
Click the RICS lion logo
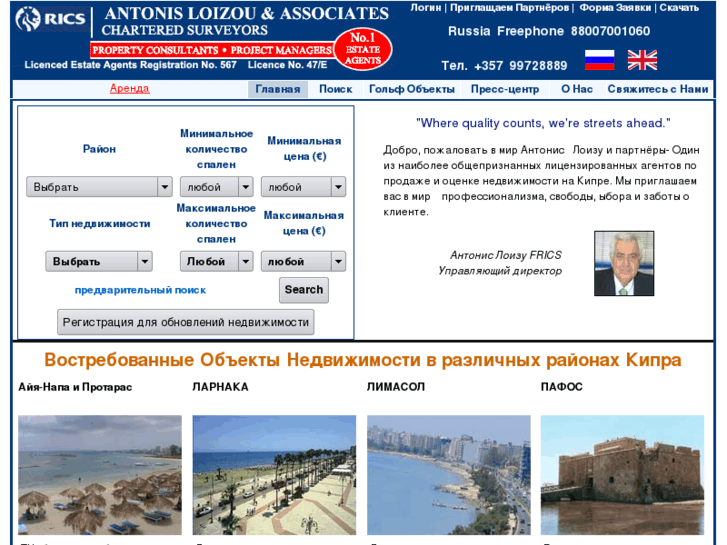point(50,19)
